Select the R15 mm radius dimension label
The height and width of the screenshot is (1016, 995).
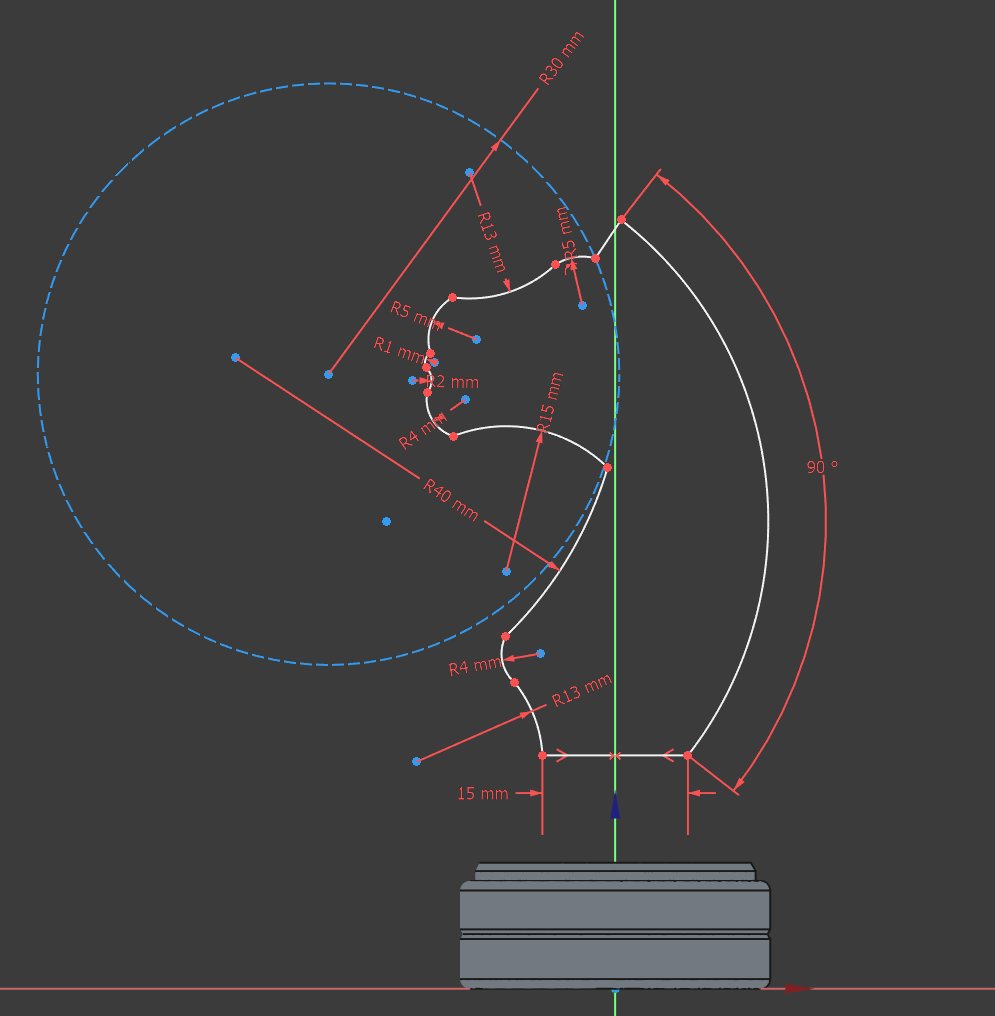coord(550,402)
